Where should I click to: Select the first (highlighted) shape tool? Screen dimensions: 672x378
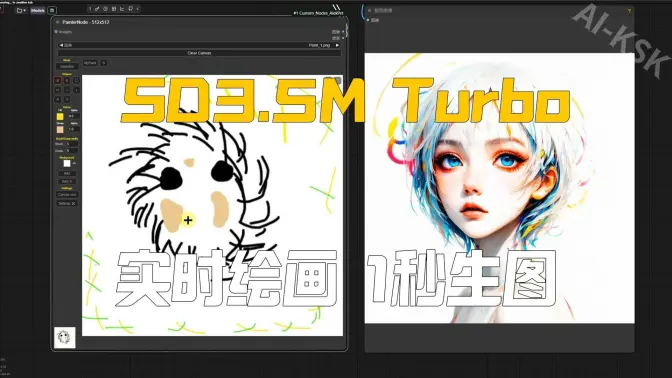58,81
